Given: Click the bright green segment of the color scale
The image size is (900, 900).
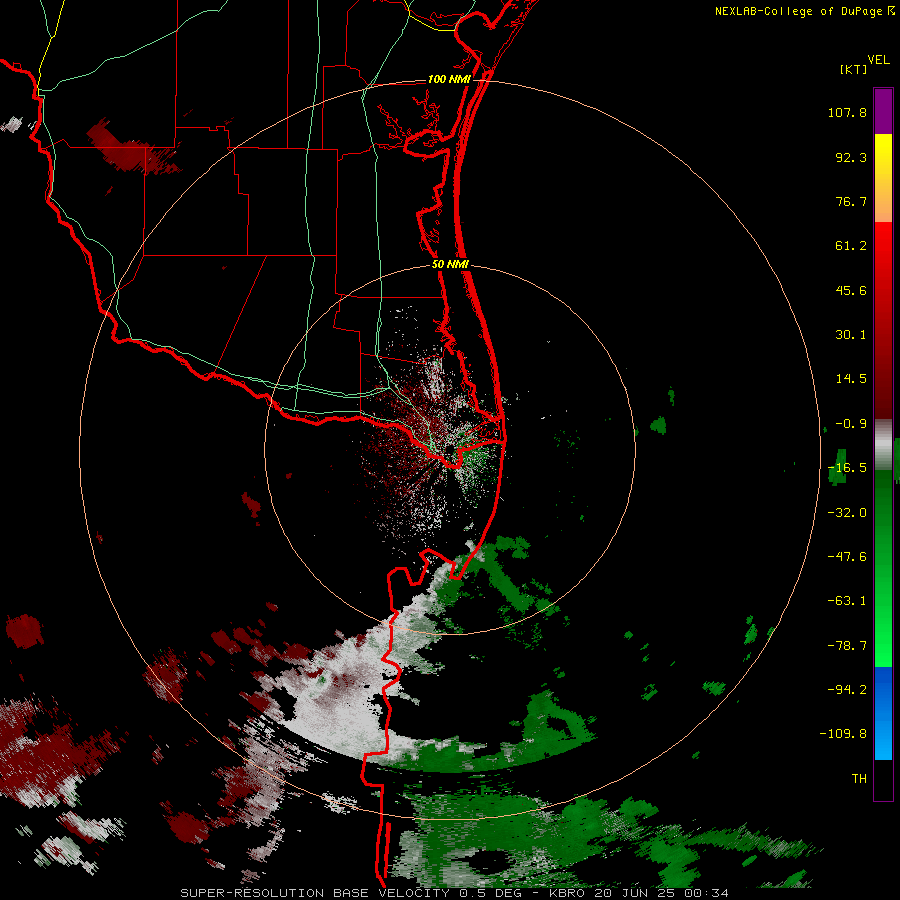Looking at the screenshot, I should pos(883,568).
